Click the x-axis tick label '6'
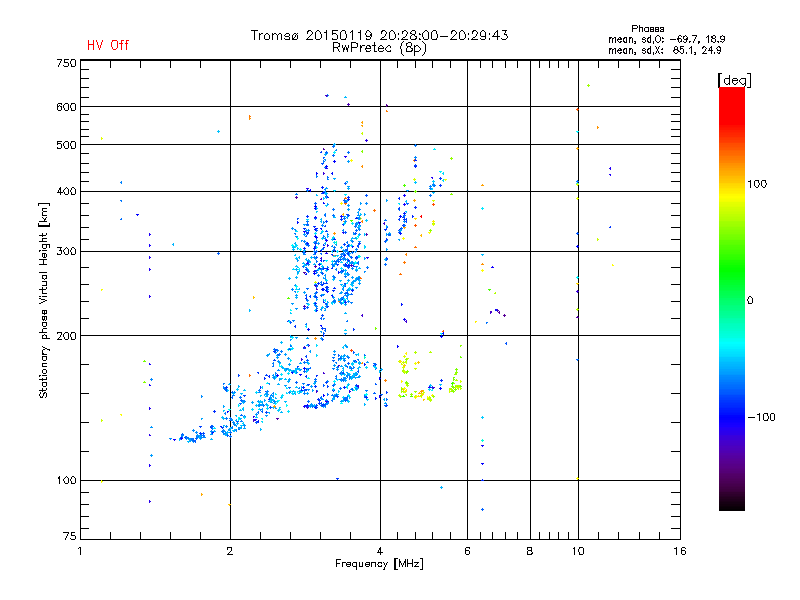This screenshot has height=600, width=800. pyautogui.click(x=467, y=551)
